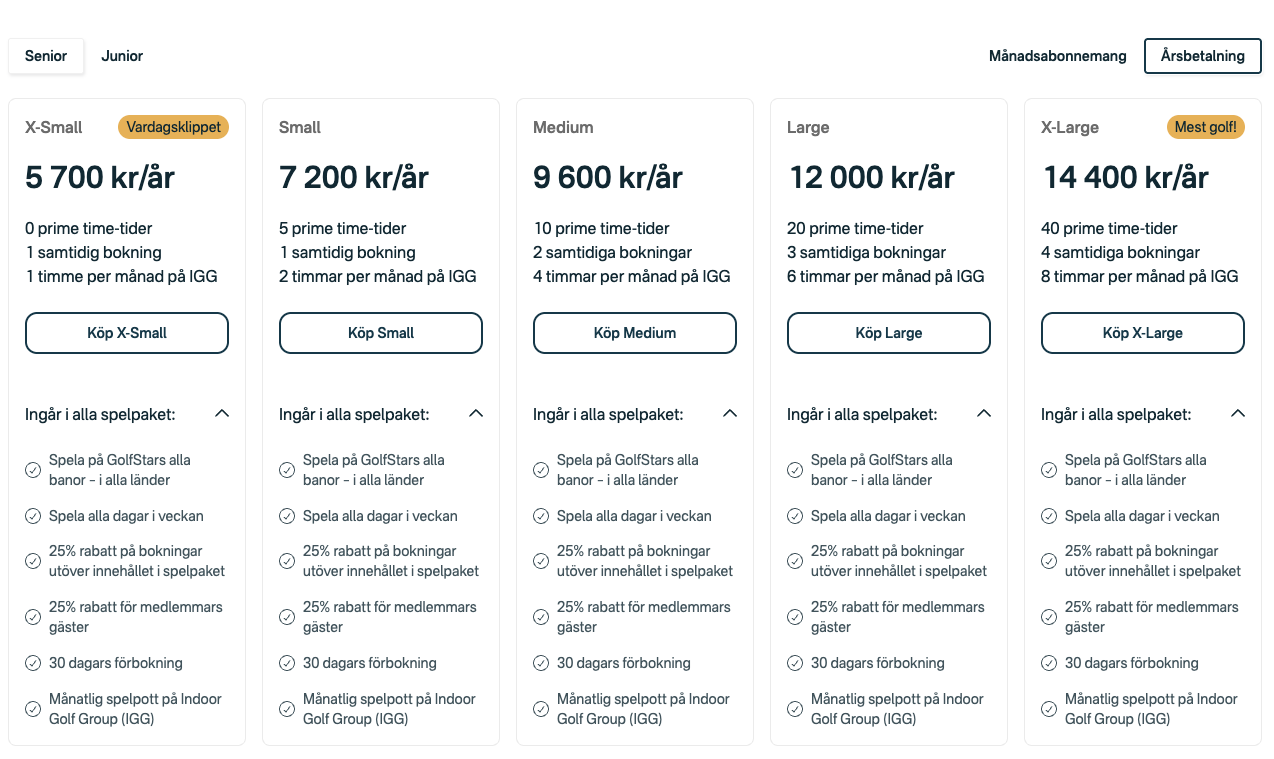Collapse included features chevron in Small card
1274x759 pixels.
(476, 413)
